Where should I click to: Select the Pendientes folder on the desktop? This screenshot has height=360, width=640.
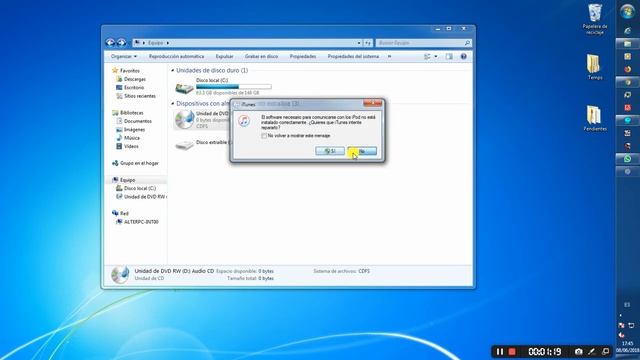[595, 119]
